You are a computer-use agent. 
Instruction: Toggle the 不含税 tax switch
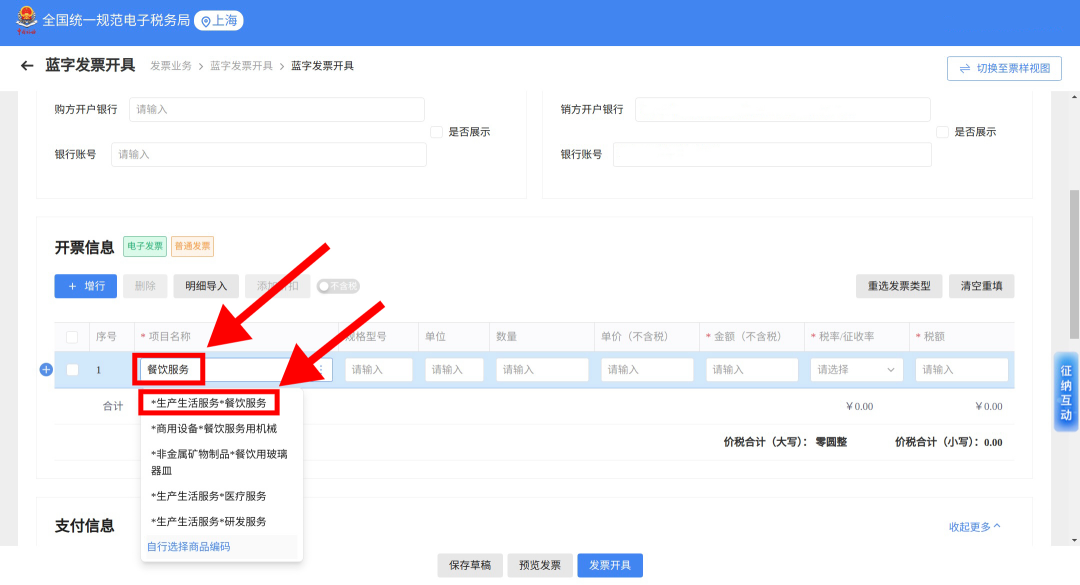pyautogui.click(x=338, y=286)
